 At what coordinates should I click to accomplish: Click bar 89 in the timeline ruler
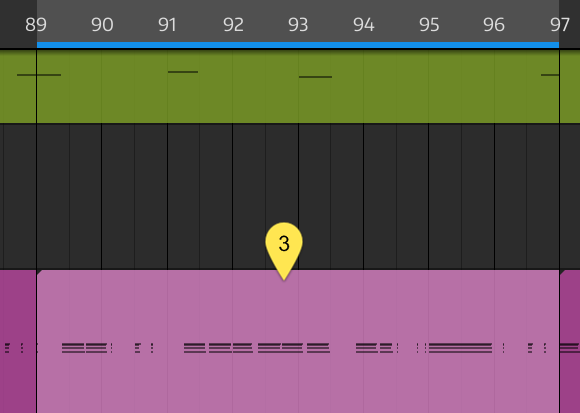click(36, 25)
